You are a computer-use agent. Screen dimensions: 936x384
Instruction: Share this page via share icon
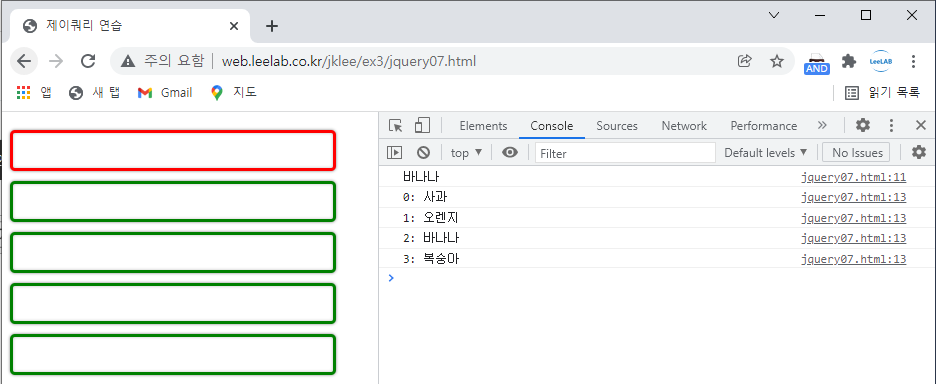[x=744, y=61]
